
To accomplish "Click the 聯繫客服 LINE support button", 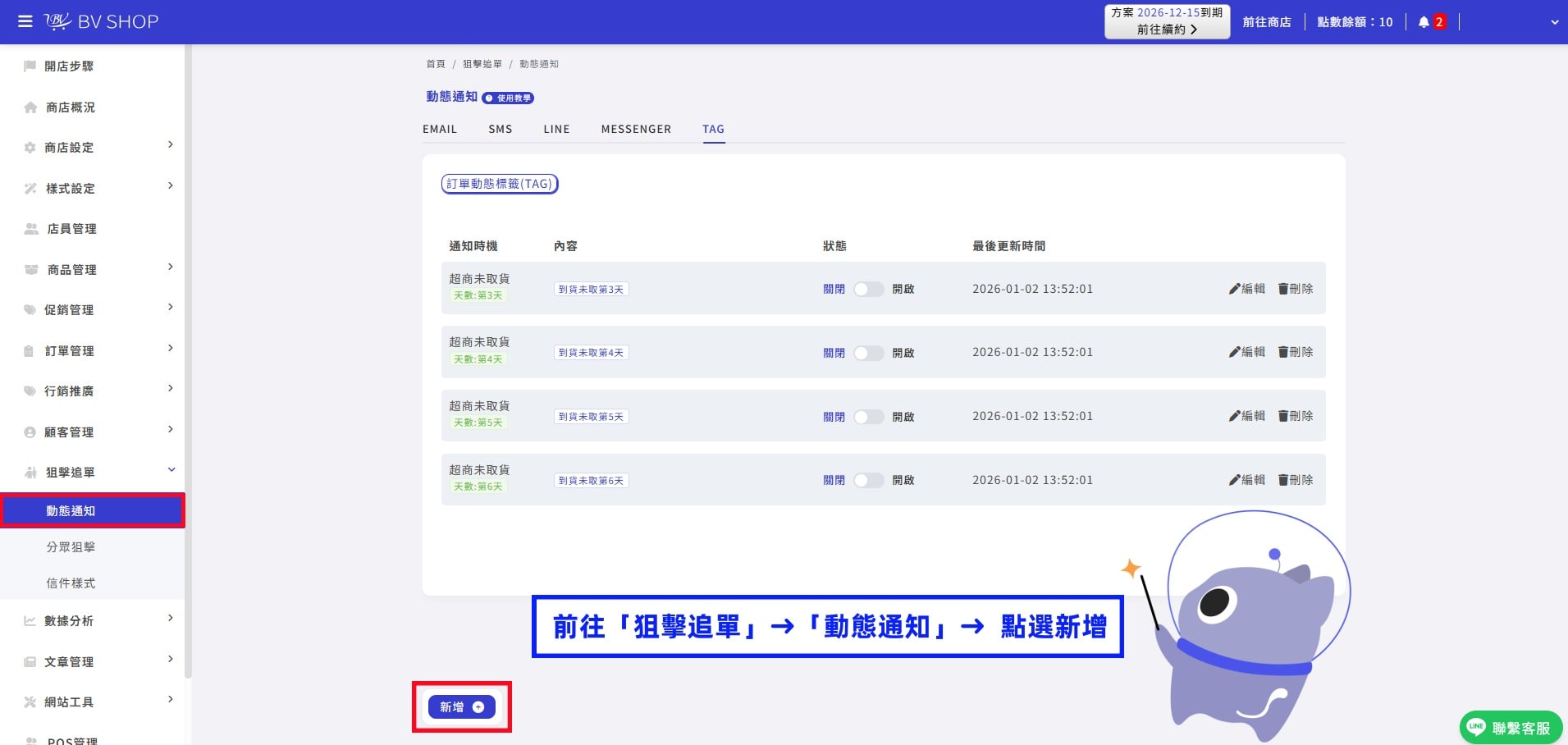I will (x=1511, y=727).
